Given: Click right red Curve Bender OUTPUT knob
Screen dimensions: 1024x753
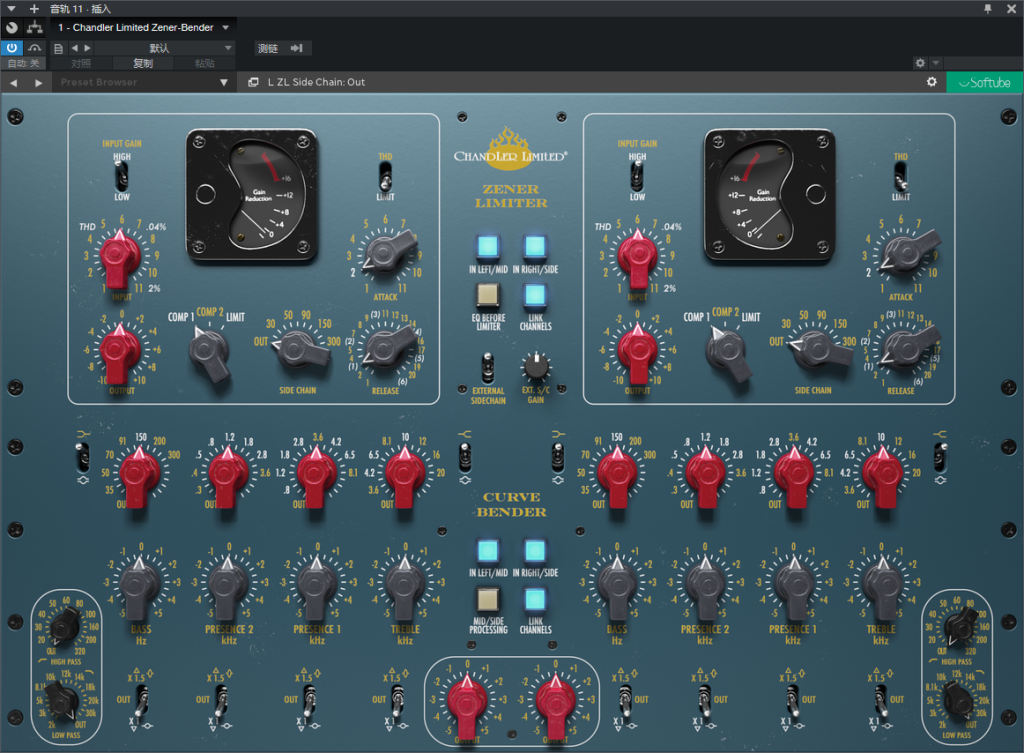Looking at the screenshot, I should click(x=555, y=705).
